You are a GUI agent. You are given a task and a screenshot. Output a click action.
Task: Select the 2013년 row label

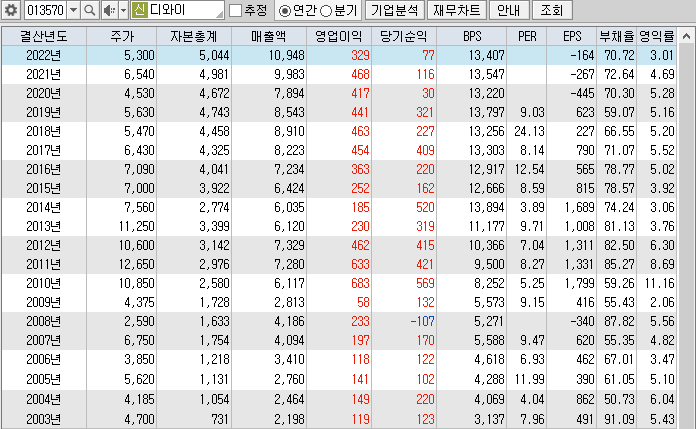click(x=44, y=226)
